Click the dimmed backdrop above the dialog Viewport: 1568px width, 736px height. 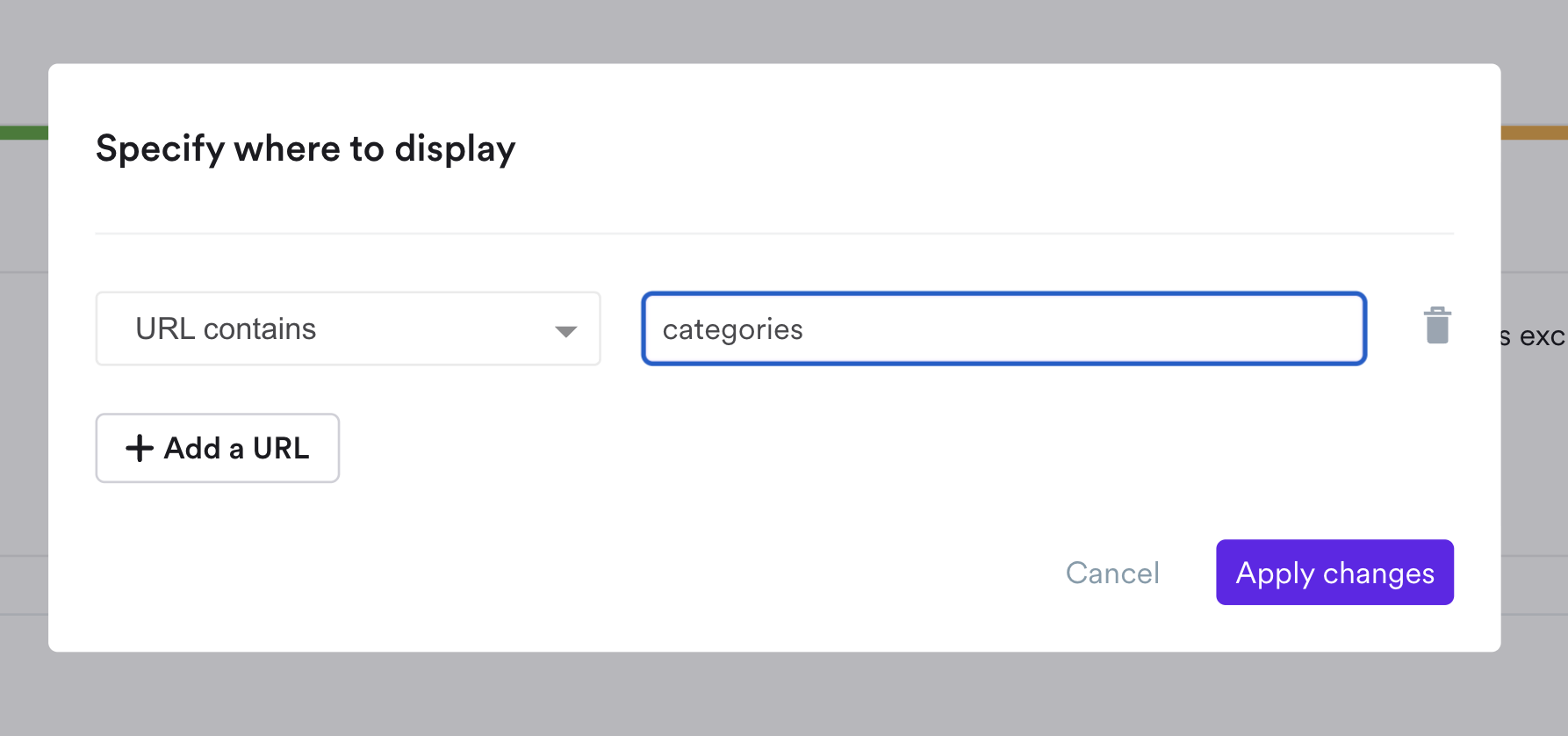(784, 31)
